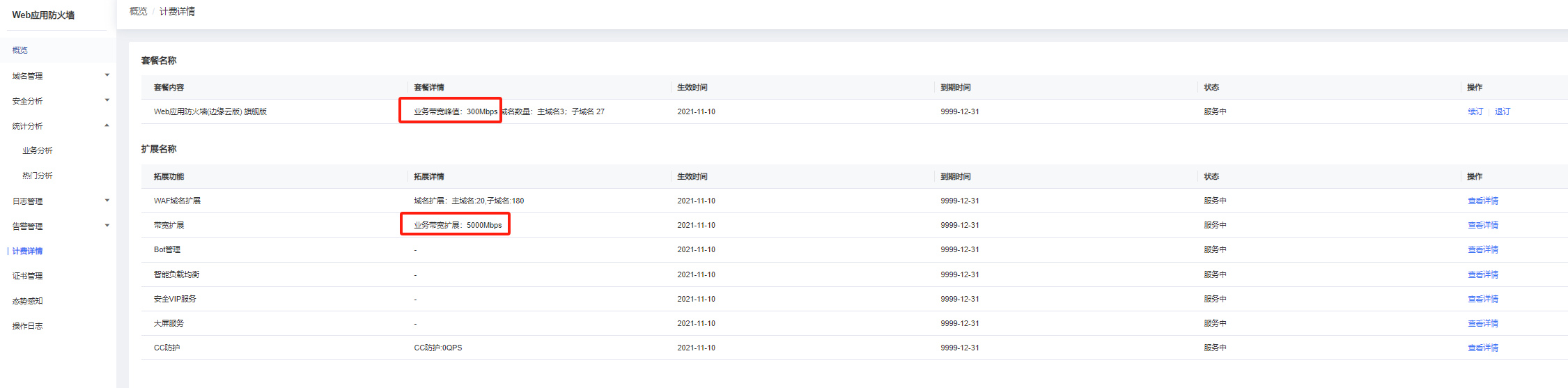
Task: Click 退订 link for flagship package
Action: (x=1503, y=111)
